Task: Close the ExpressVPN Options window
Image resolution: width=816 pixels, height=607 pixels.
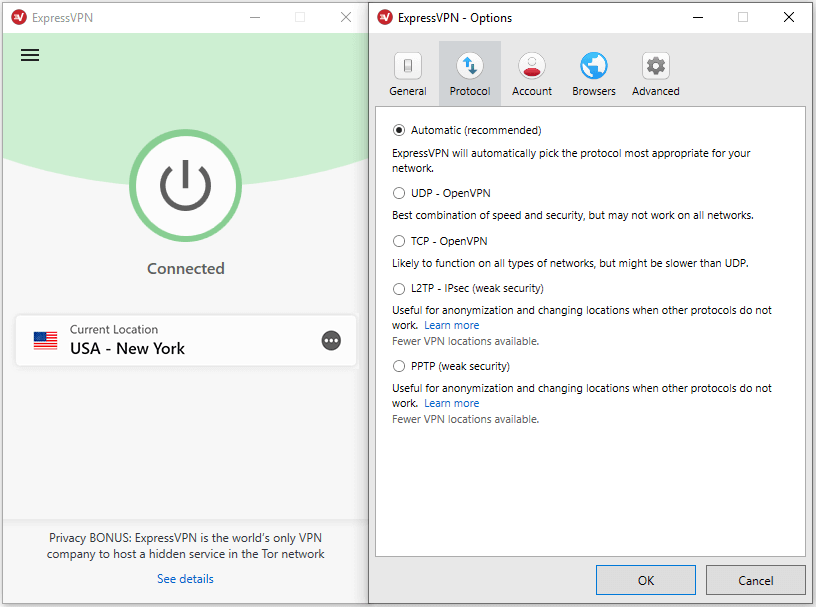Action: tap(789, 18)
